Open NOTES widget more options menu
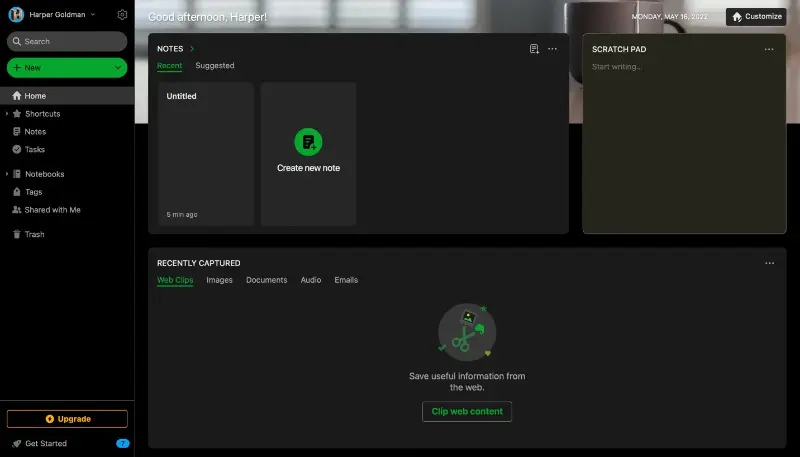This screenshot has height=457, width=800. point(553,49)
